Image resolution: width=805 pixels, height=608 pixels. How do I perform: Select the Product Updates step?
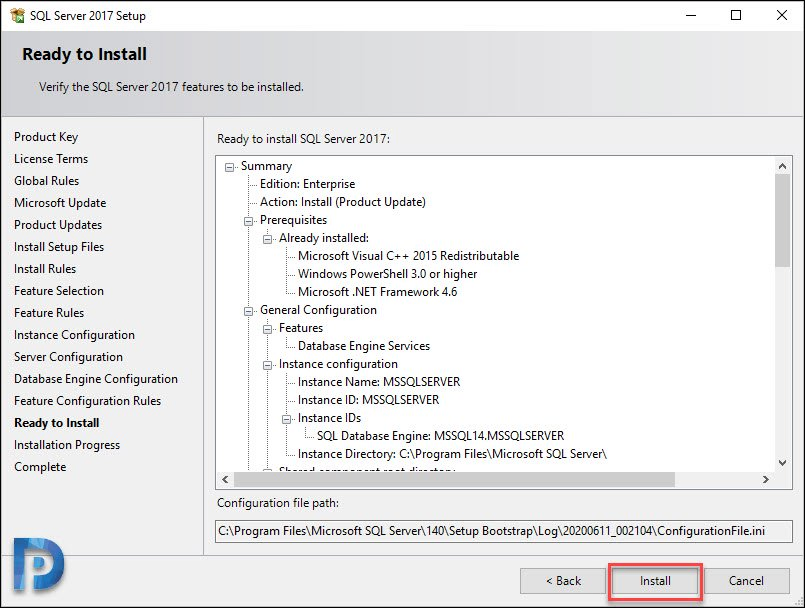click(58, 225)
